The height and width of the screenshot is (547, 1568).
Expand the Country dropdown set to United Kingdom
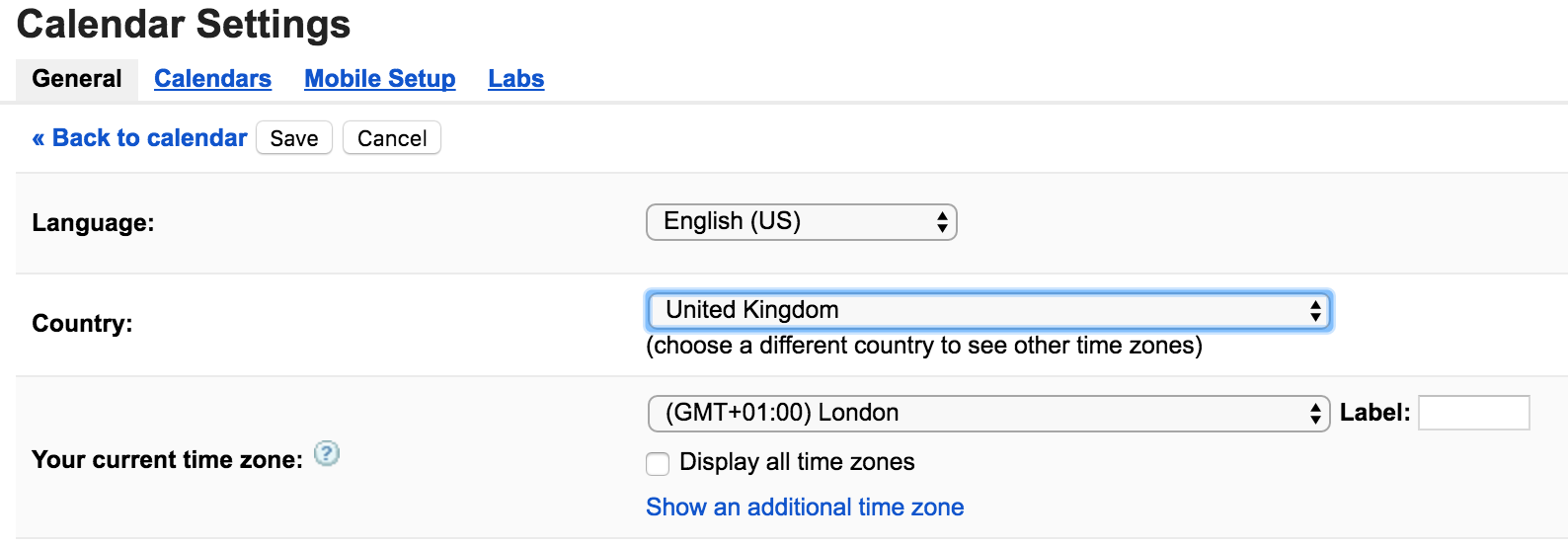(x=987, y=311)
